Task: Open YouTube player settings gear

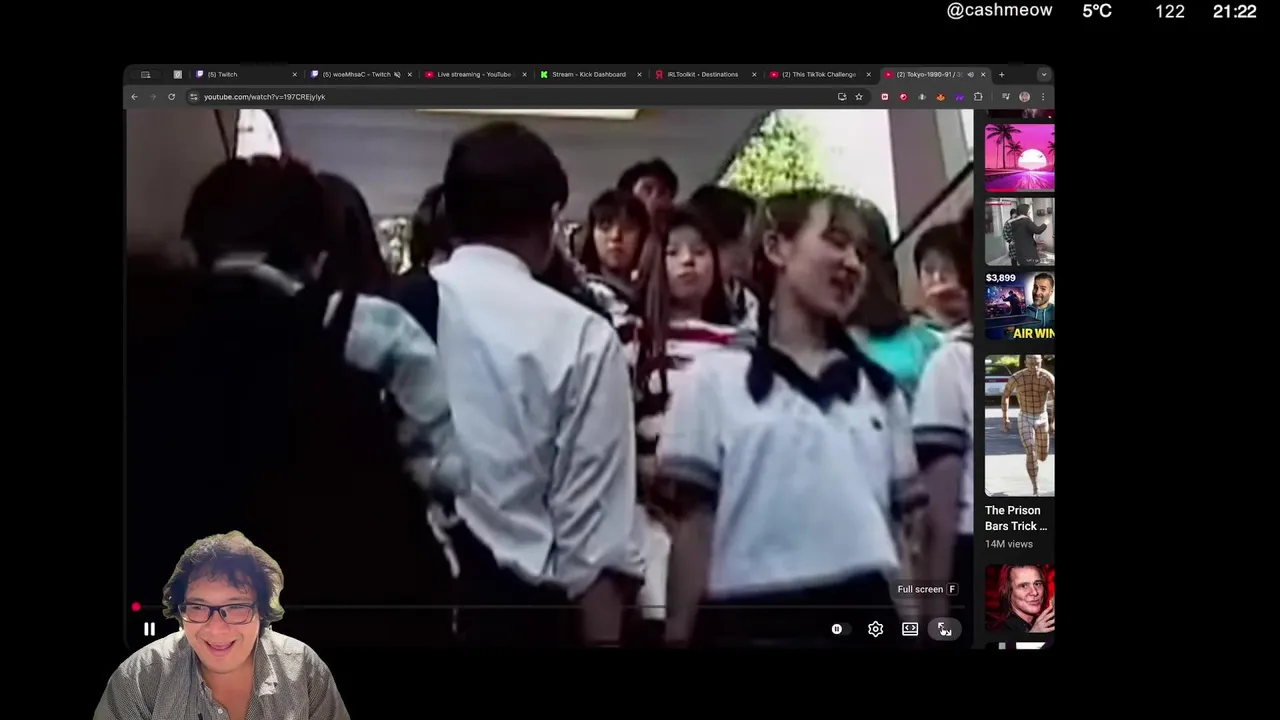Action: 875,629
